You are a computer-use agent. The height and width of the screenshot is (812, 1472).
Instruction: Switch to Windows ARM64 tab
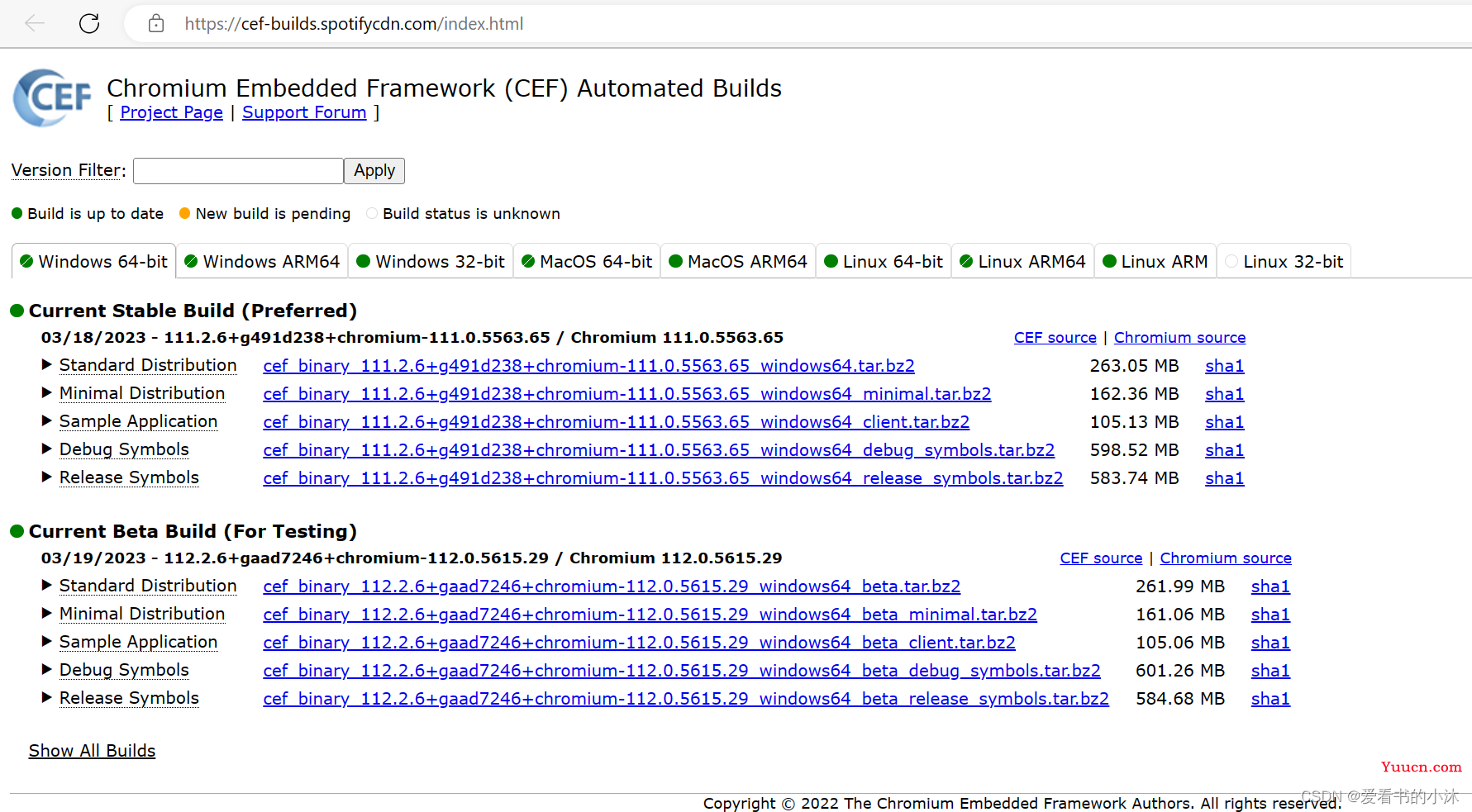pyautogui.click(x=262, y=261)
